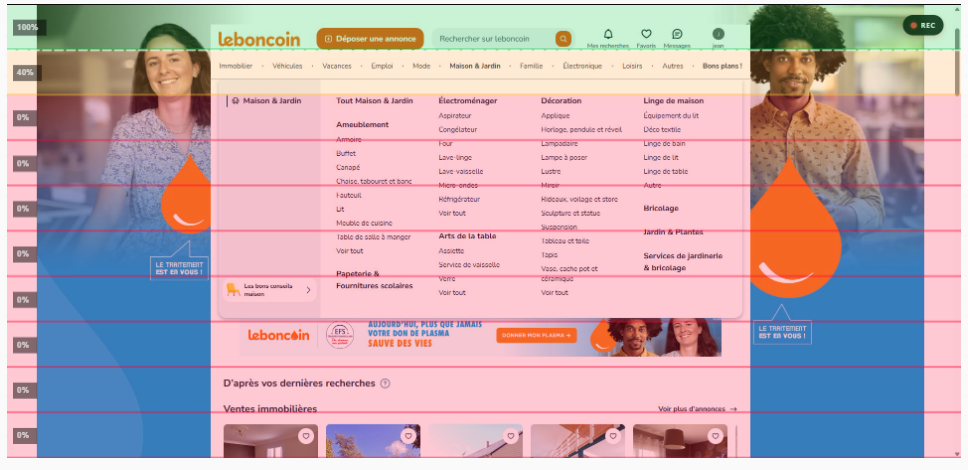Click Donner mon plasma banner button
Screen dimensions: 968x470
pyautogui.click(x=537, y=336)
